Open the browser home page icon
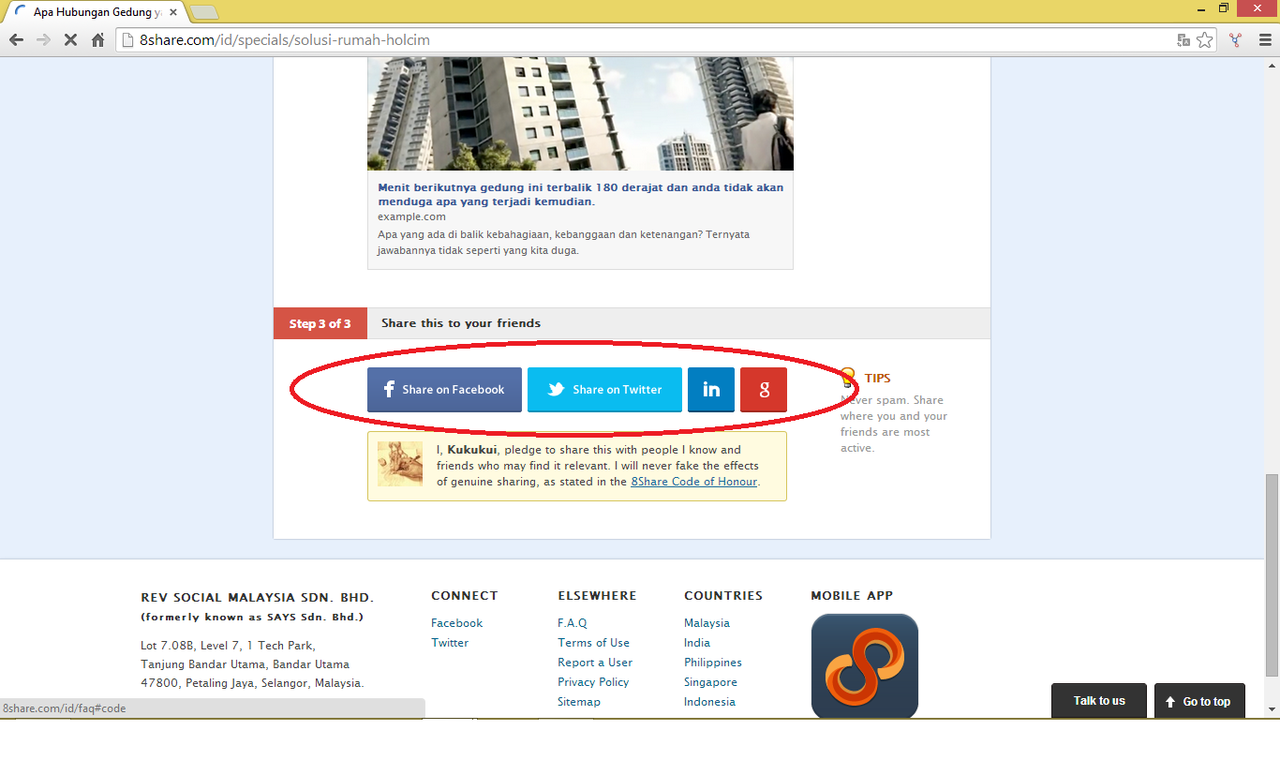The height and width of the screenshot is (775, 1280). click(98, 40)
